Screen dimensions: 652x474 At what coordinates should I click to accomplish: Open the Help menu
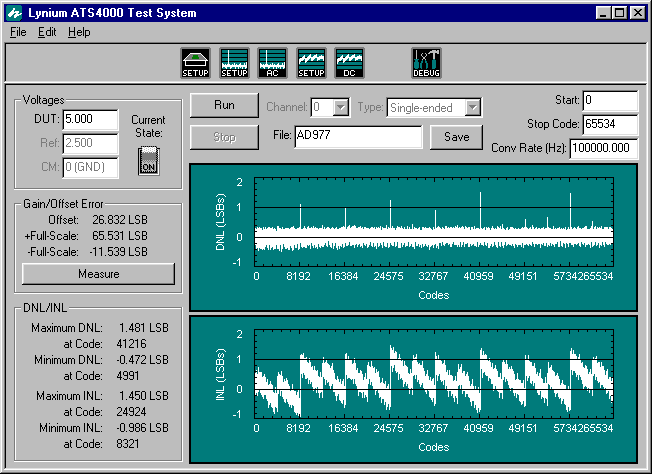[x=79, y=32]
